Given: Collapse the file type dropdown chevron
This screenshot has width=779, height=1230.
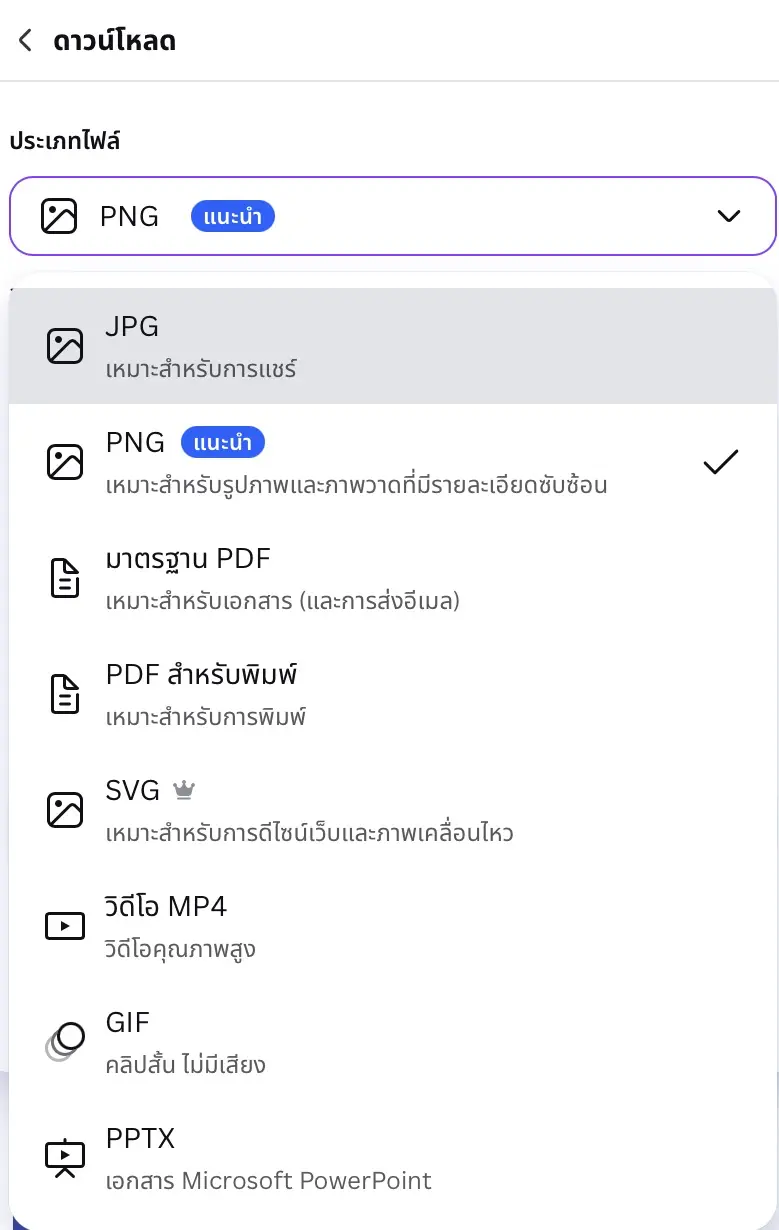Looking at the screenshot, I should point(729,216).
